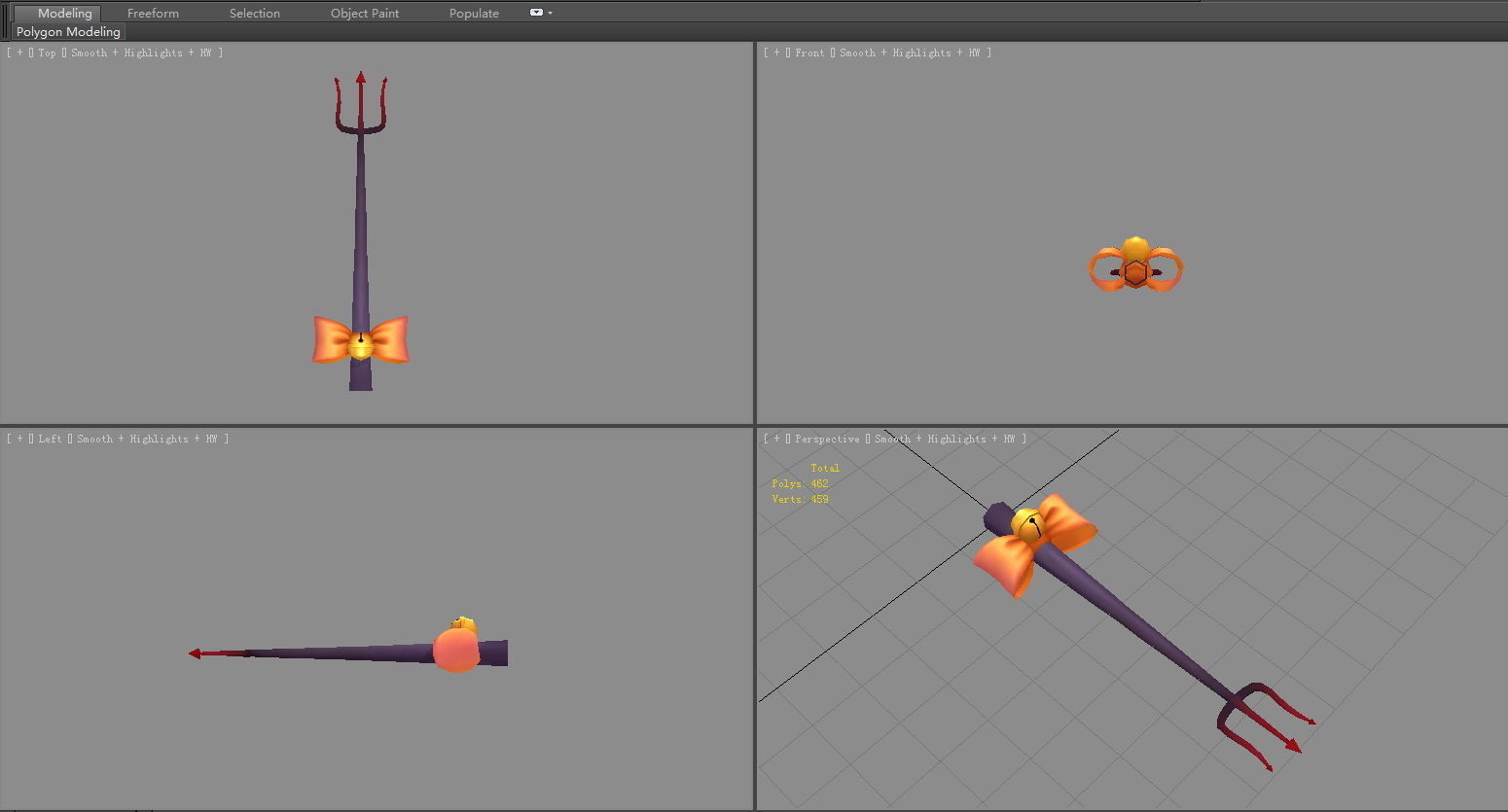Switch to the Object Paint tab

pos(365,13)
